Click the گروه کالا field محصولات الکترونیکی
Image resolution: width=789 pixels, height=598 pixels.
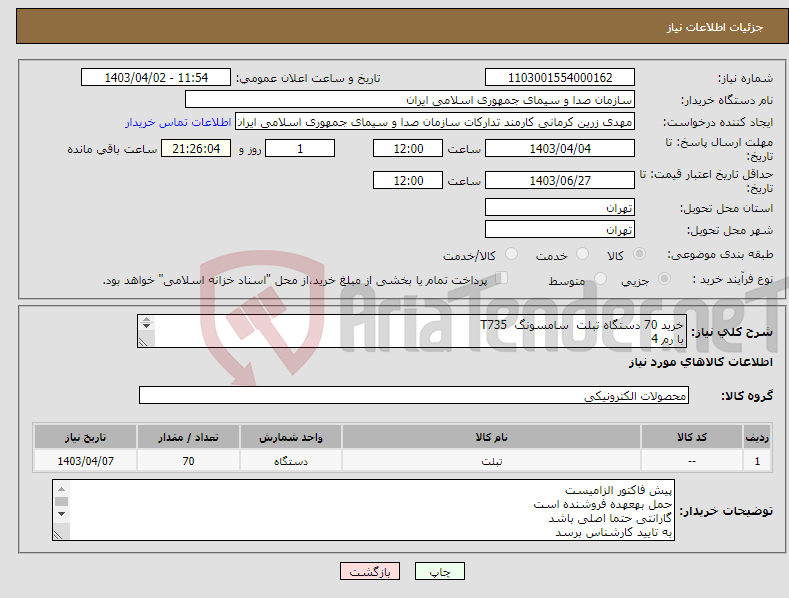[x=414, y=395]
